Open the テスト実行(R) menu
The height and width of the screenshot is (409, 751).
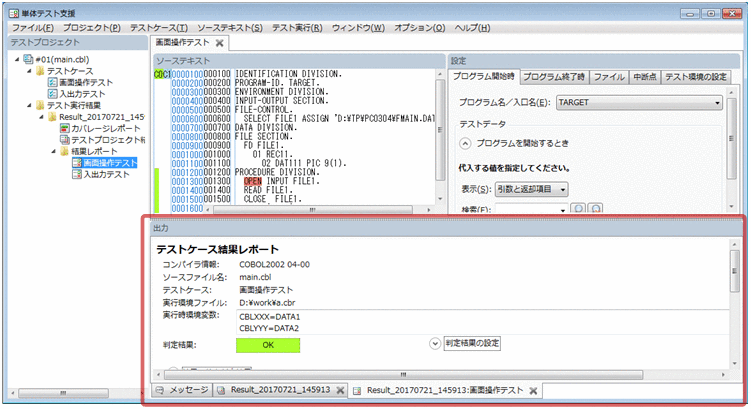[x=297, y=28]
